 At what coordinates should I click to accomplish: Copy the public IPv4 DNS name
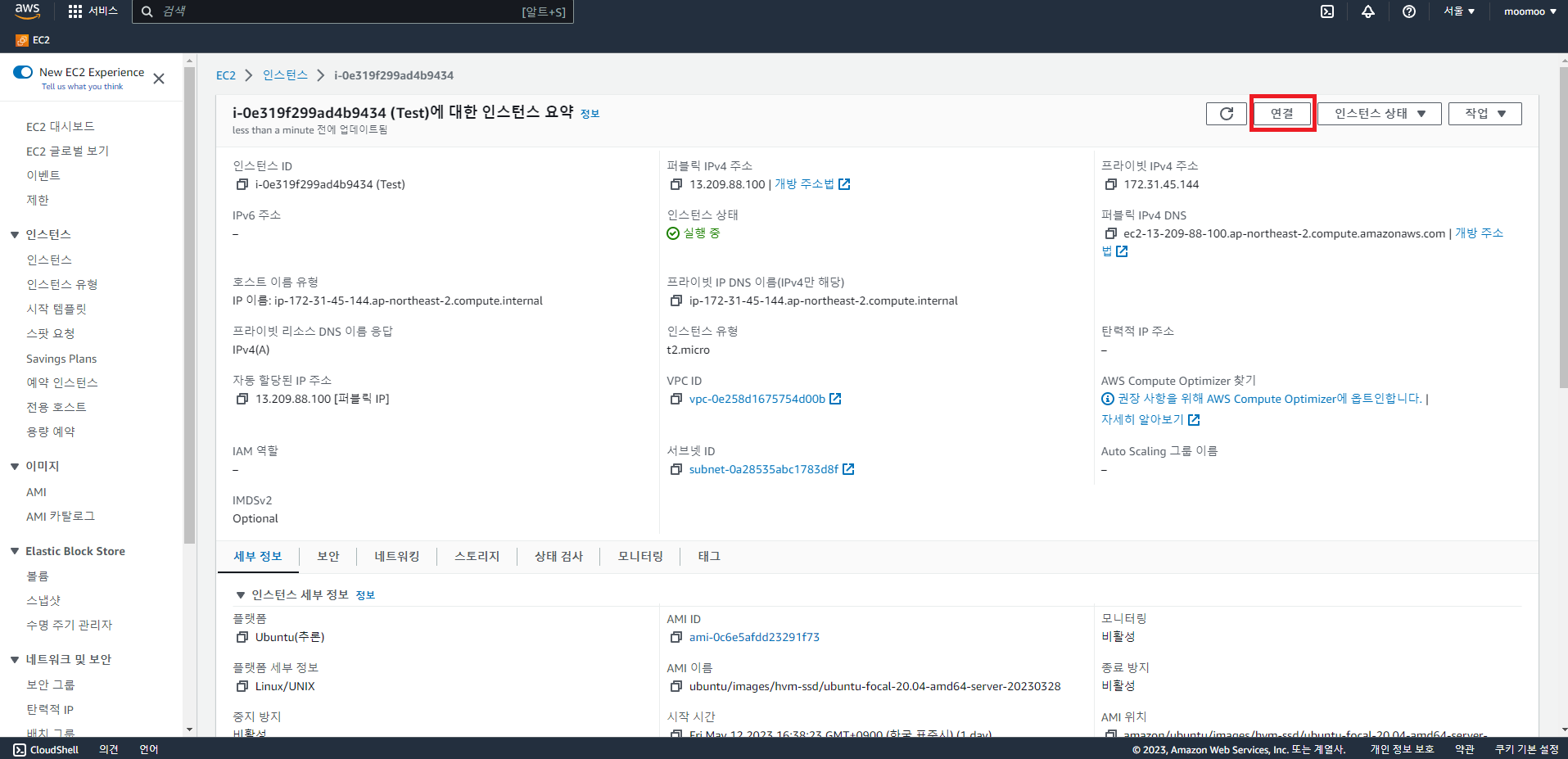[1111, 233]
